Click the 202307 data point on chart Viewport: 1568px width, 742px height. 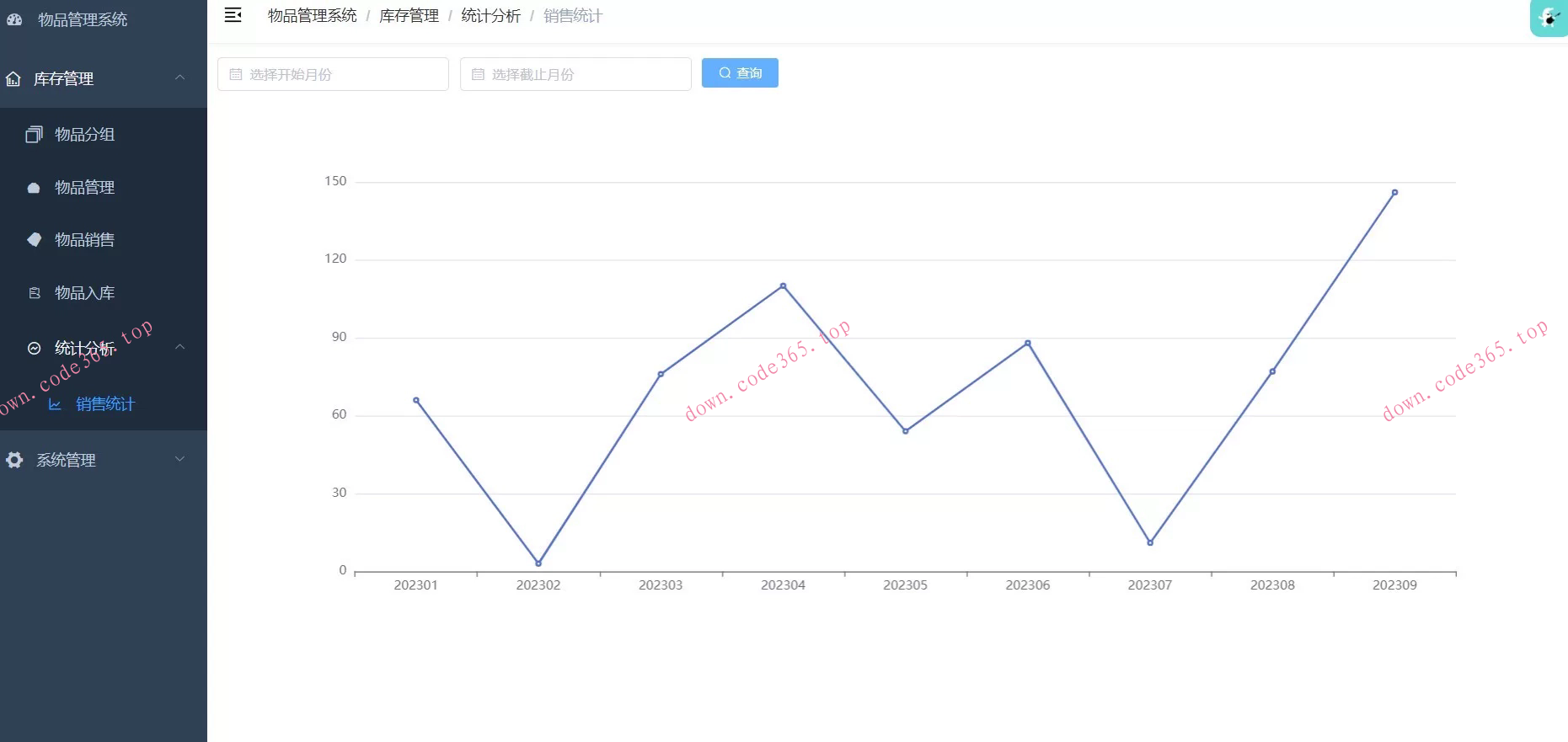tap(1150, 542)
